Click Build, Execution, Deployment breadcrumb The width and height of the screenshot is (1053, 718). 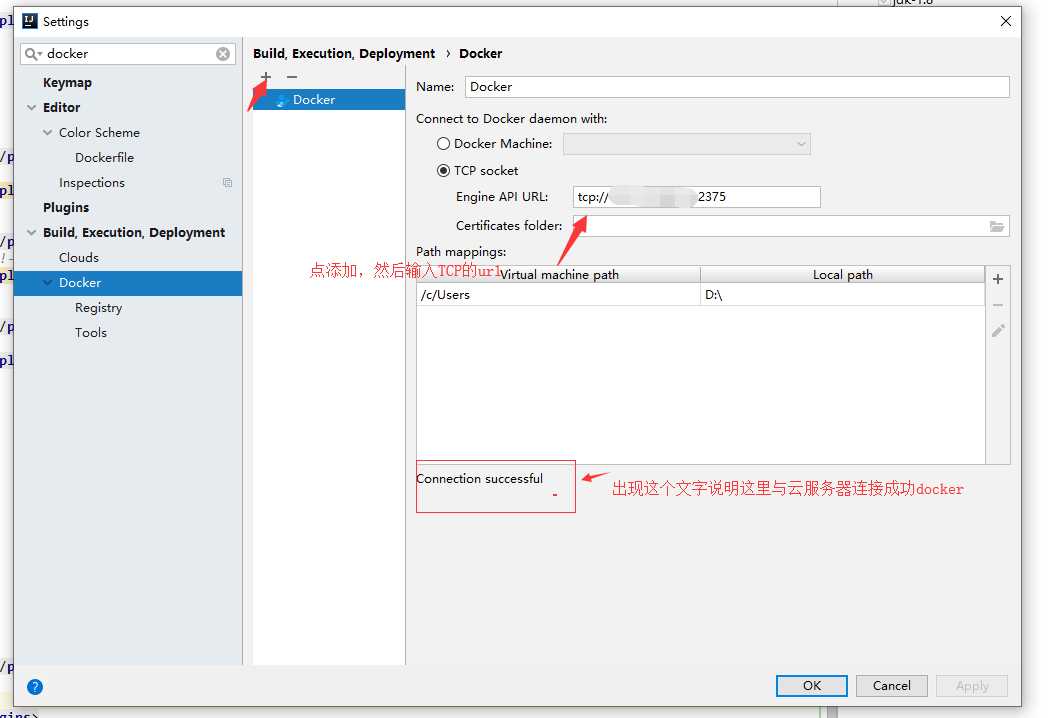[344, 54]
